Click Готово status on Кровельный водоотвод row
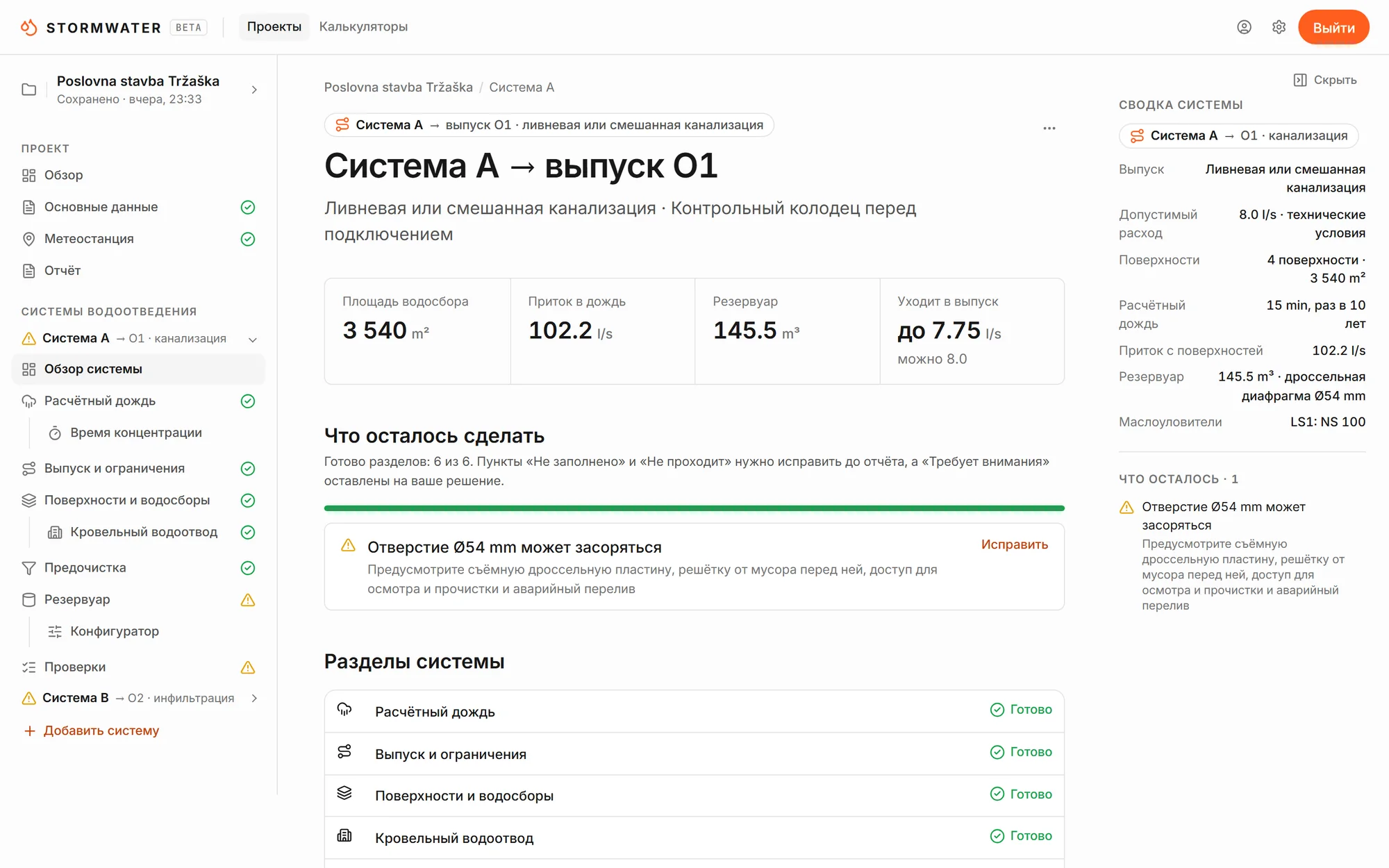The image size is (1389, 868). click(1021, 836)
